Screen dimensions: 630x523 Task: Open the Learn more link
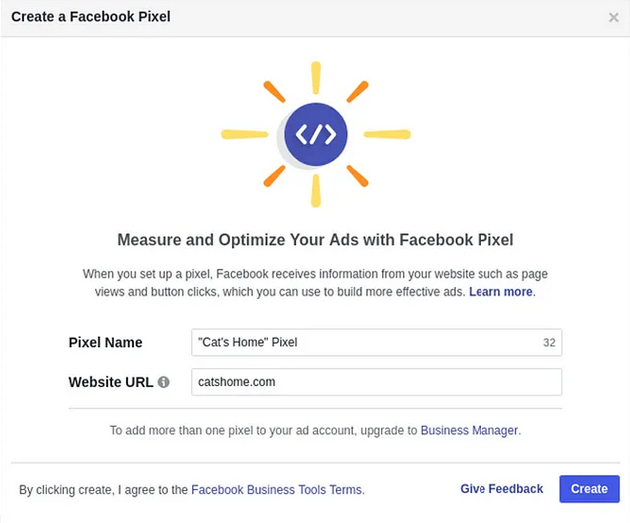tap(501, 292)
